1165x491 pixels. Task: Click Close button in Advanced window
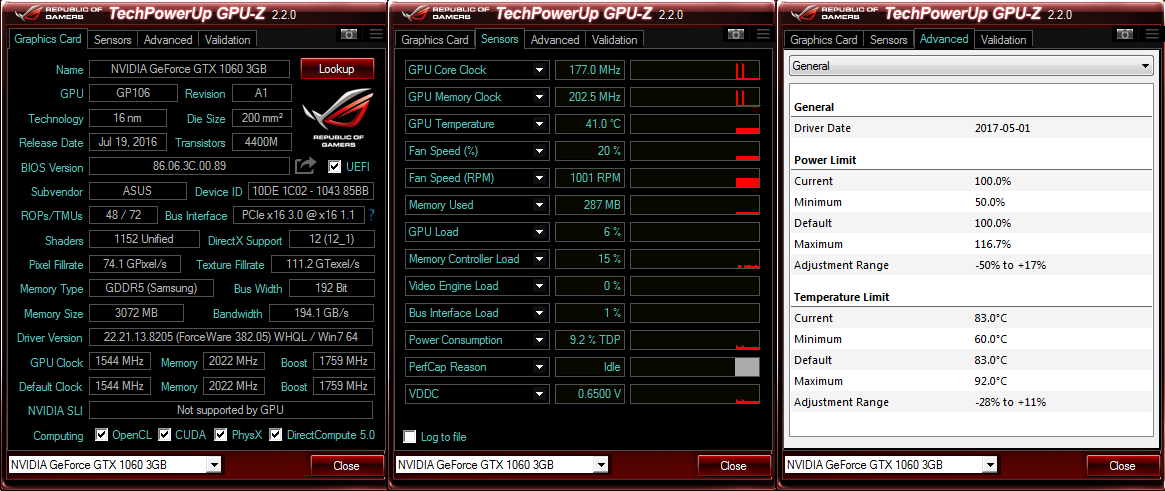click(x=1122, y=466)
